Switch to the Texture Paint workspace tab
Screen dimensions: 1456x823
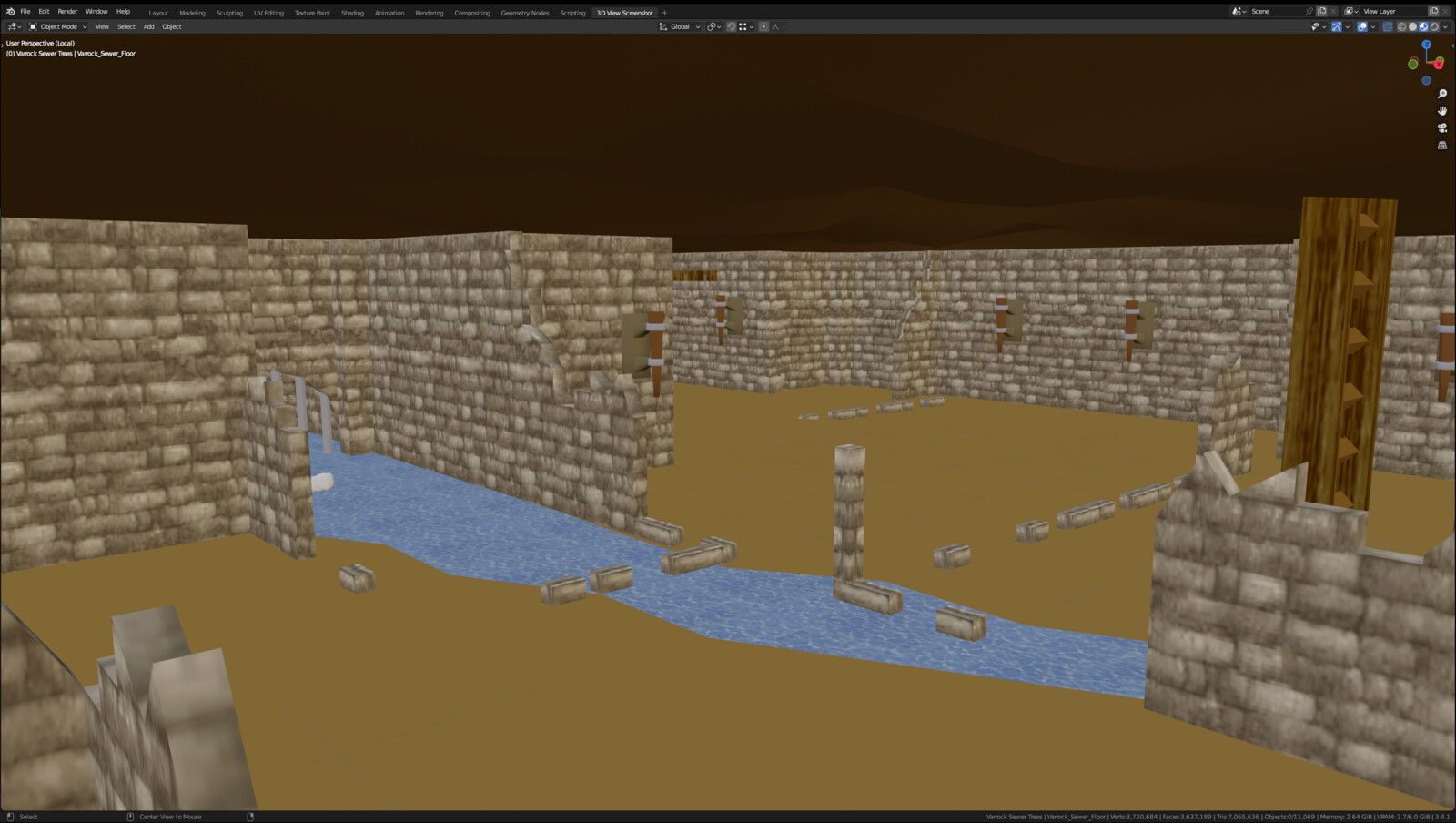312,13
